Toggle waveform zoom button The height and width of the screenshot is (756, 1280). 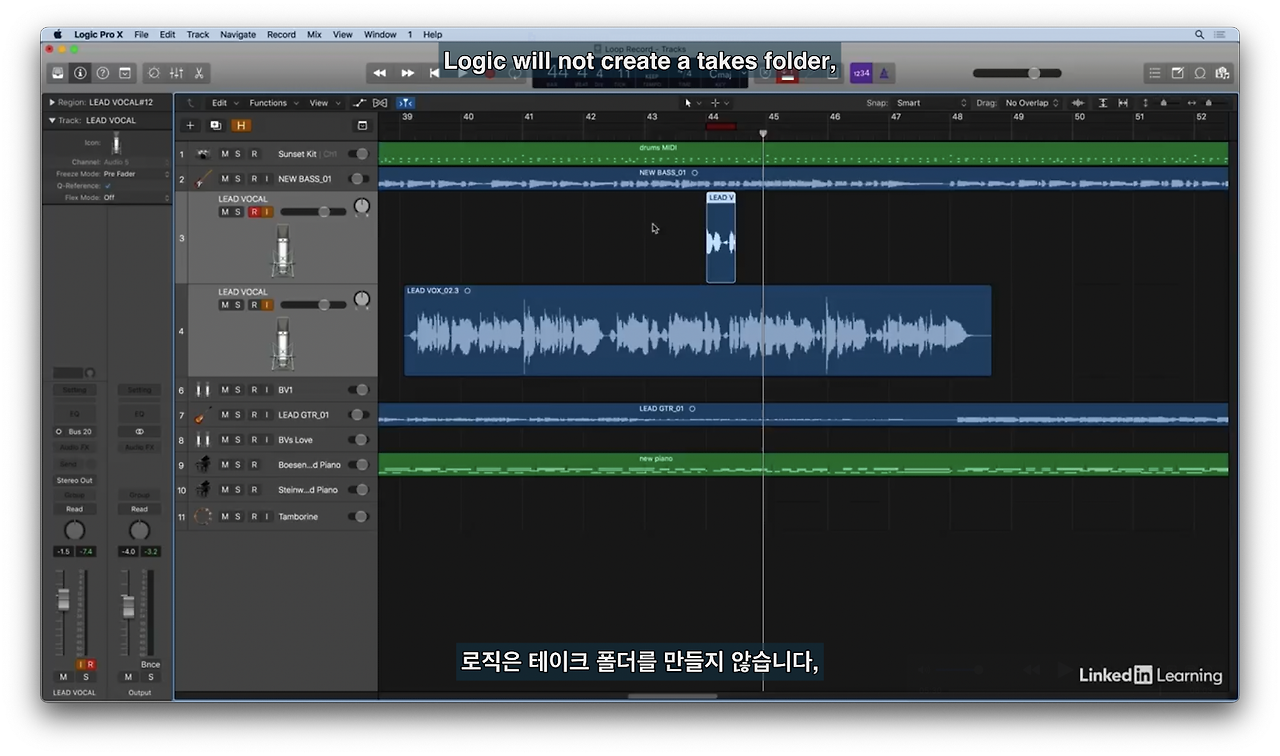tap(1078, 103)
